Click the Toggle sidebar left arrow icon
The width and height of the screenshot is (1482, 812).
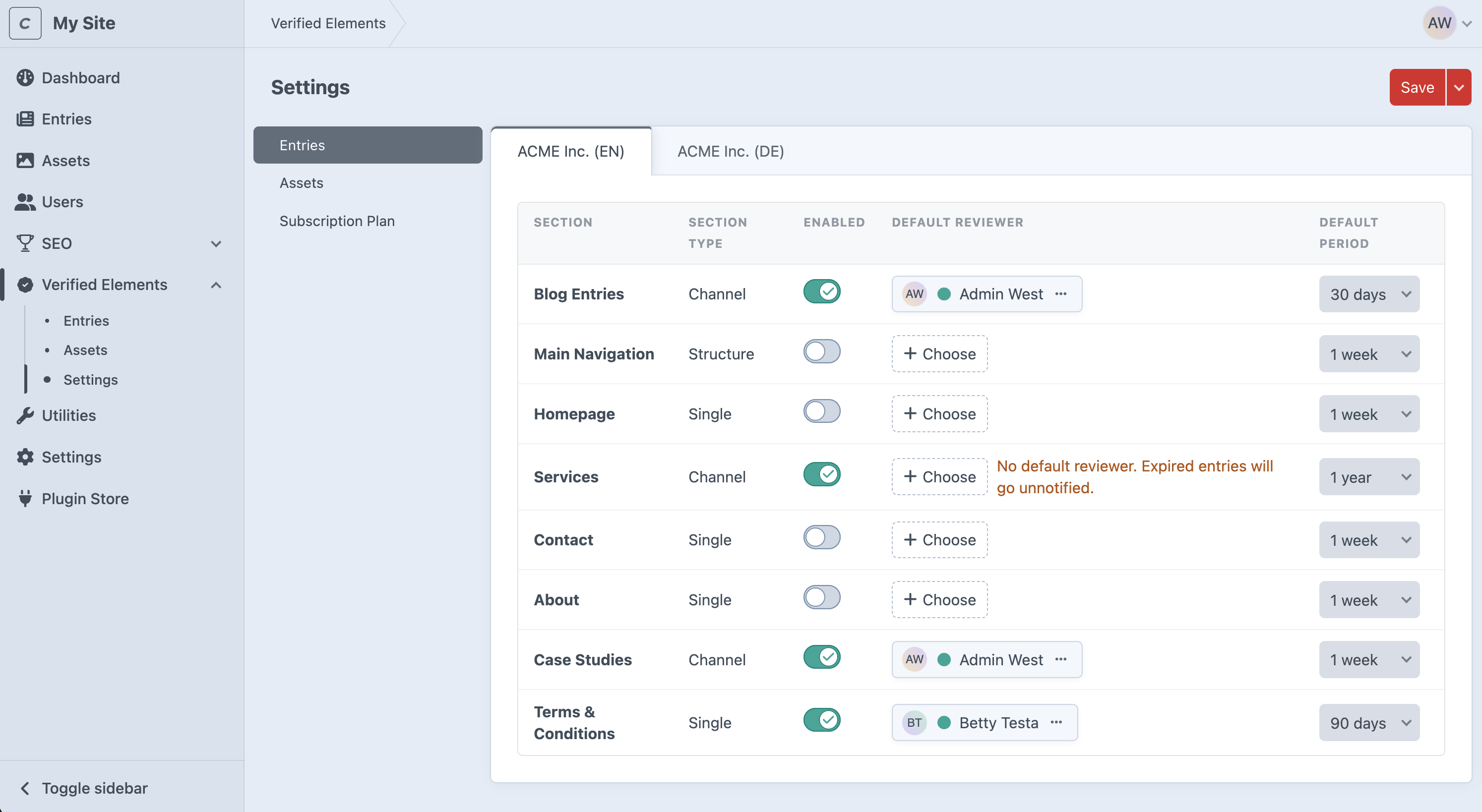(x=25, y=788)
